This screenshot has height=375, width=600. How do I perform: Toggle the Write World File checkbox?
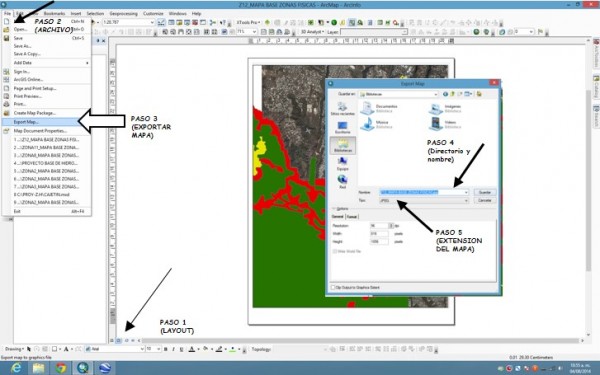click(335, 251)
